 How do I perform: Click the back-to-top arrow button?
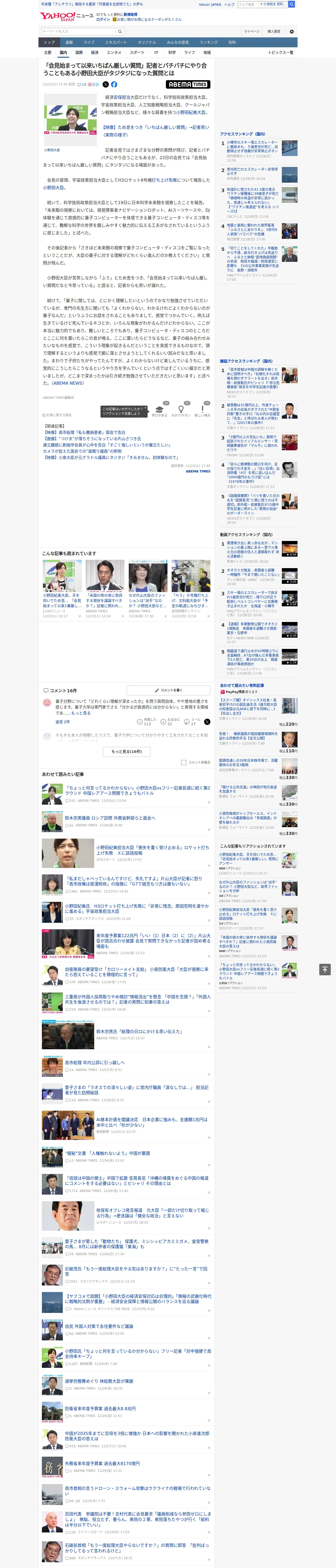(x=325, y=969)
